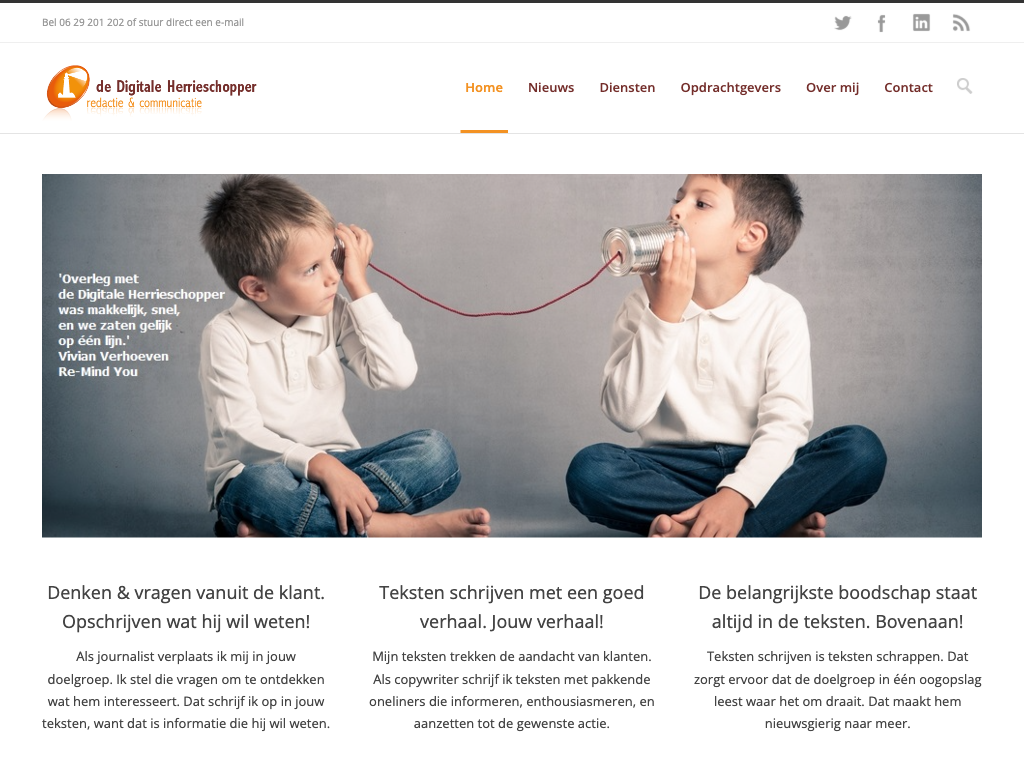Click the 'redactie & communicatie' tagline
Viewport: 1024px width, 768px height.
(144, 103)
